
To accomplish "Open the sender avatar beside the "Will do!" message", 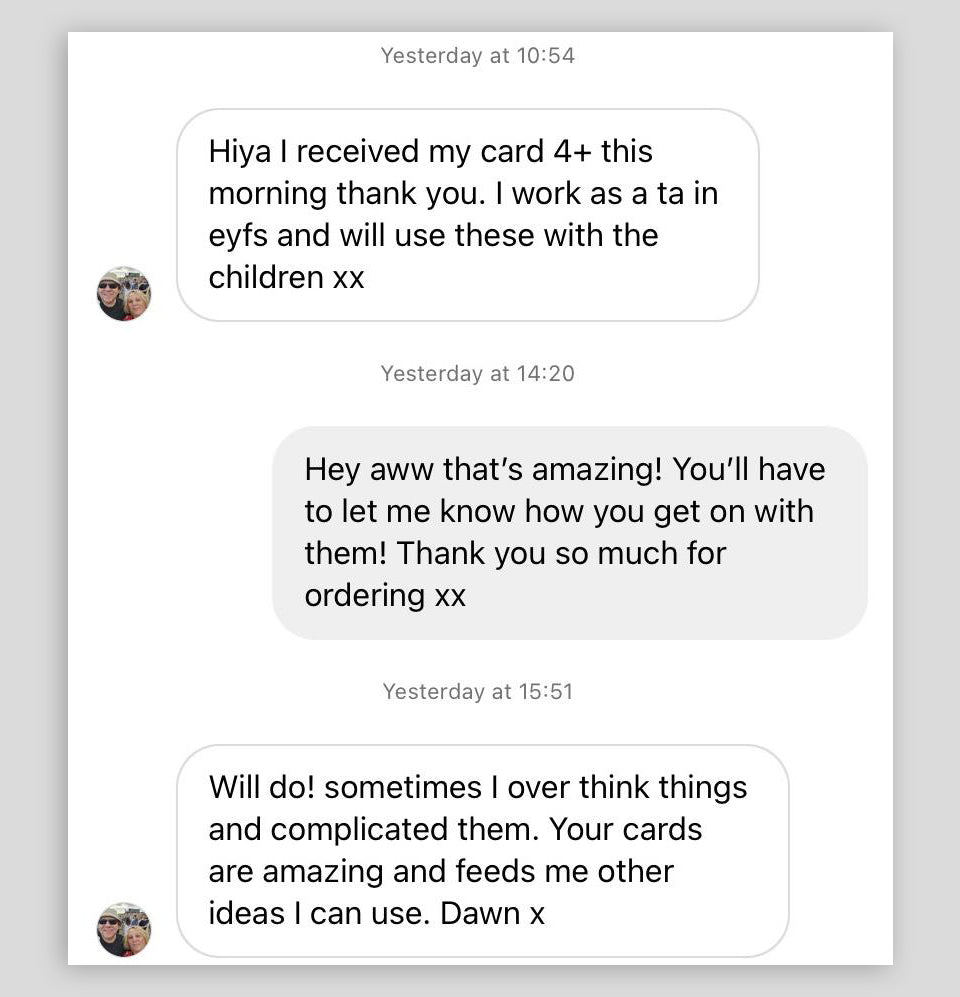I will point(124,929).
